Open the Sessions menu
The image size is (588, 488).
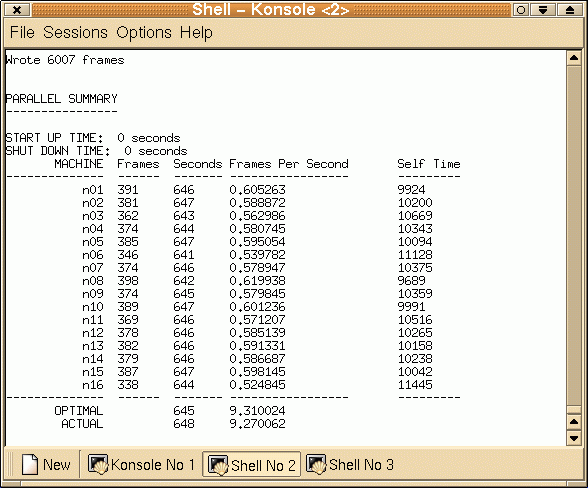coord(75,33)
